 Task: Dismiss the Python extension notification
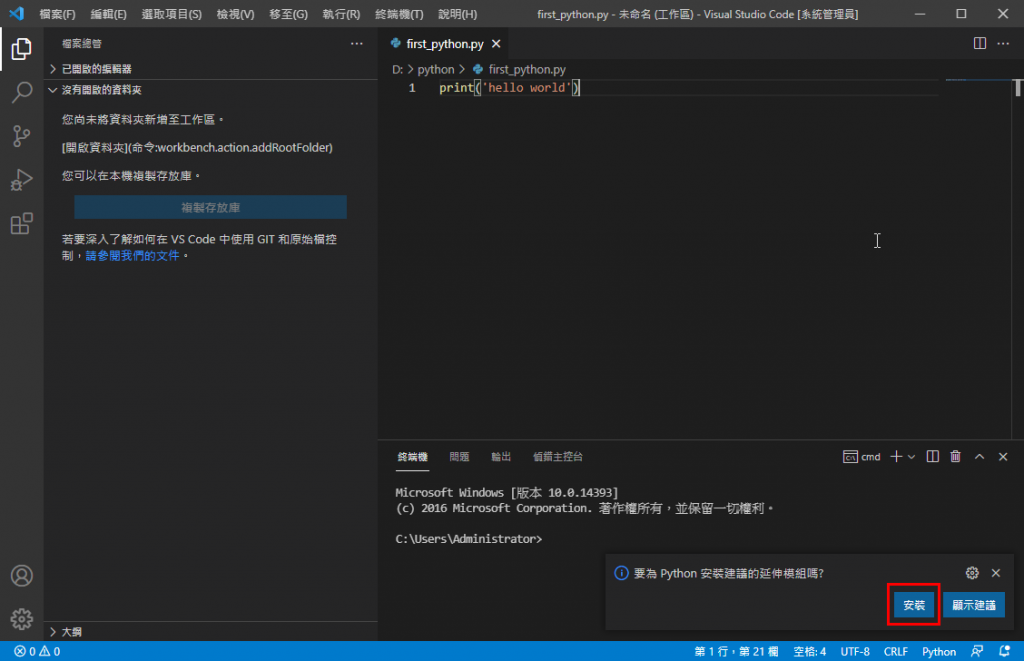click(996, 573)
